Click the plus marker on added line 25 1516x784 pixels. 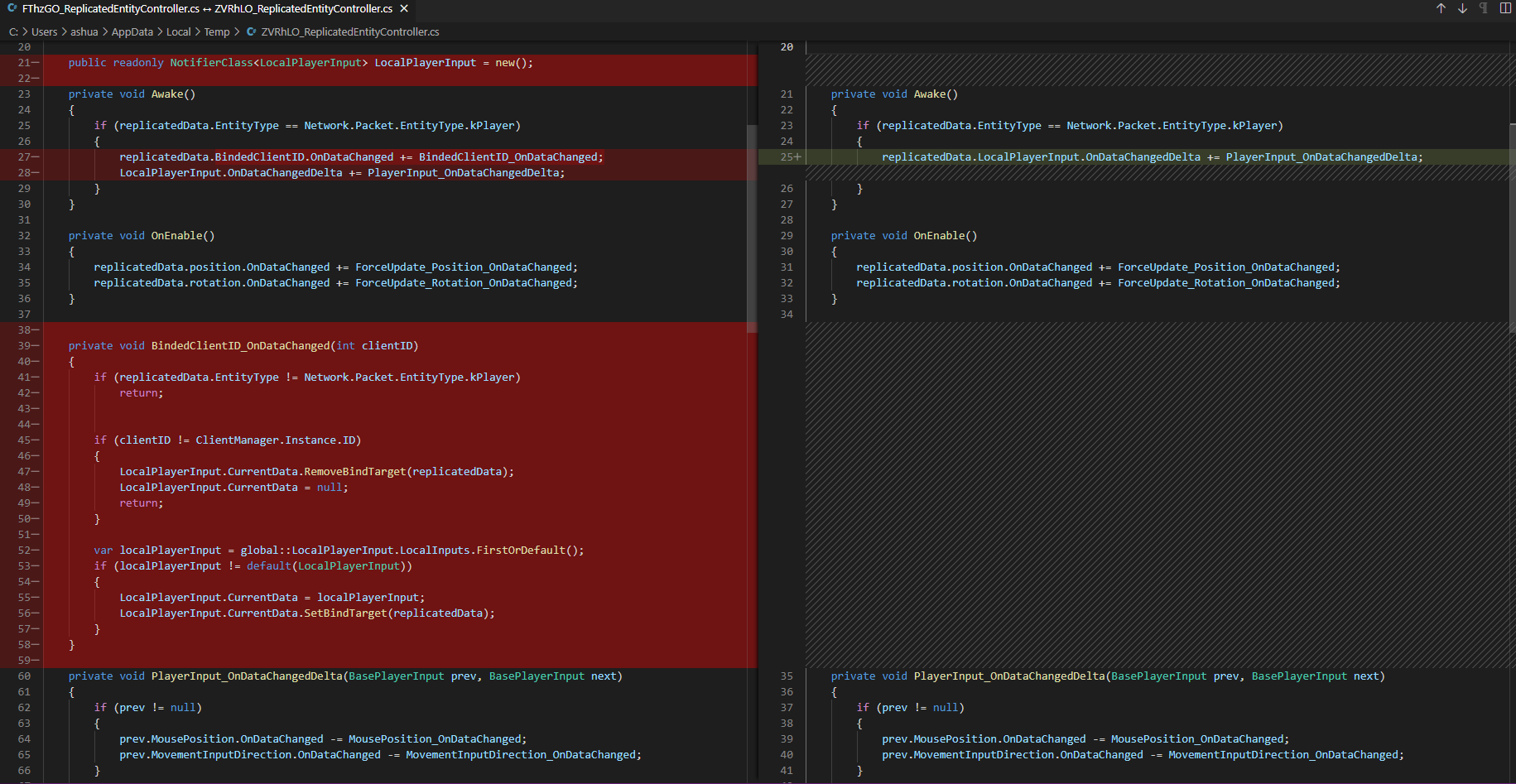click(x=797, y=156)
